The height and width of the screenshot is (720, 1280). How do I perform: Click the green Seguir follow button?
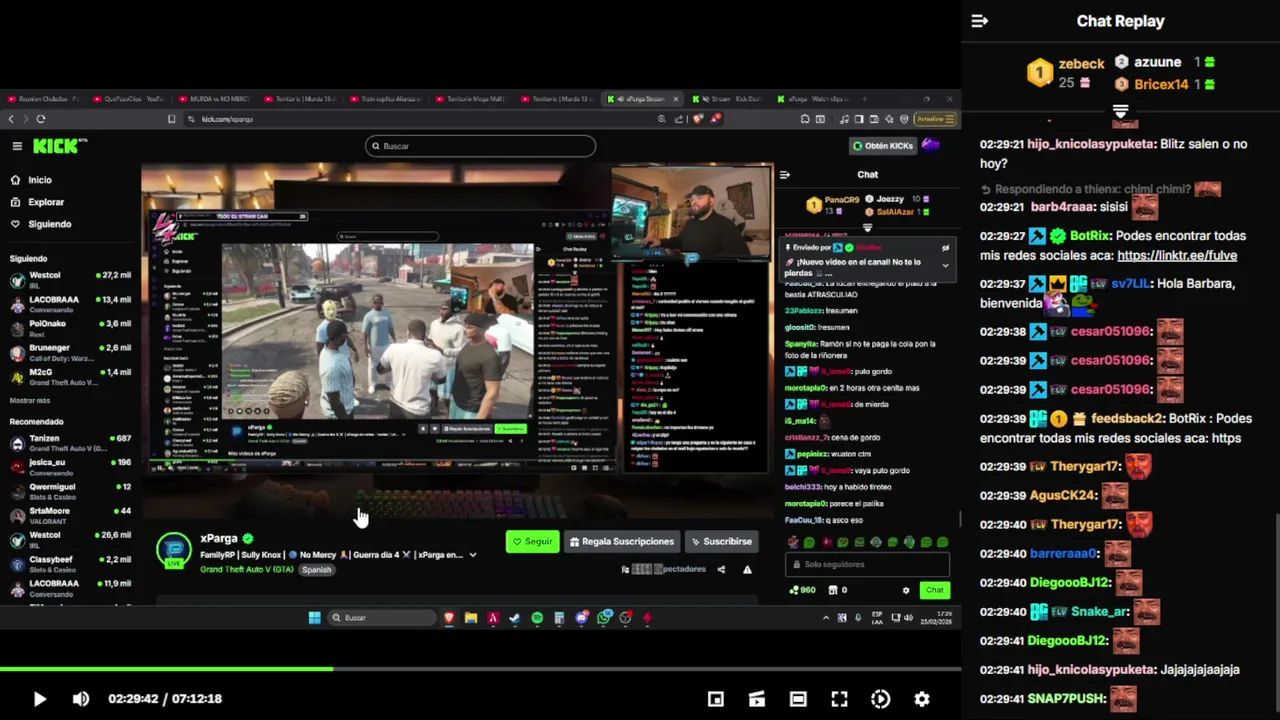click(532, 542)
